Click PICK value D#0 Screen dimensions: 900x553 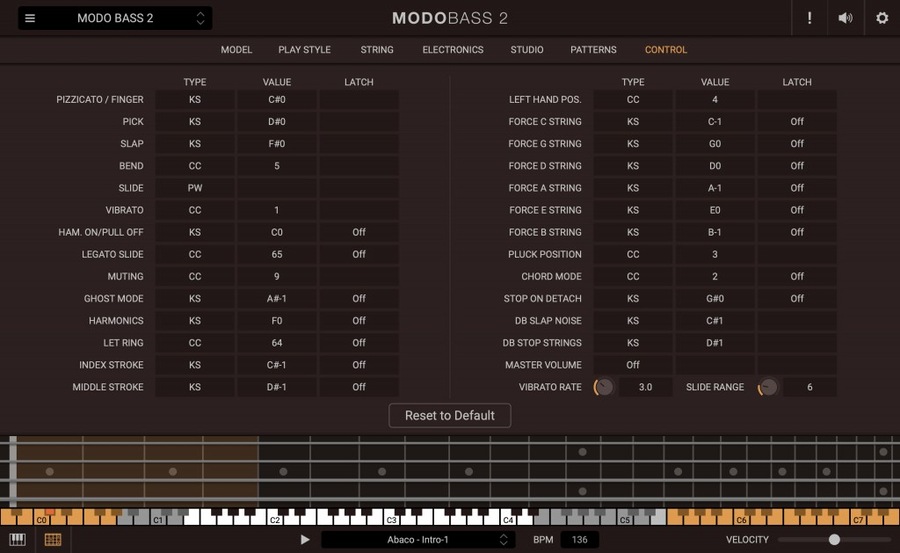click(x=277, y=122)
